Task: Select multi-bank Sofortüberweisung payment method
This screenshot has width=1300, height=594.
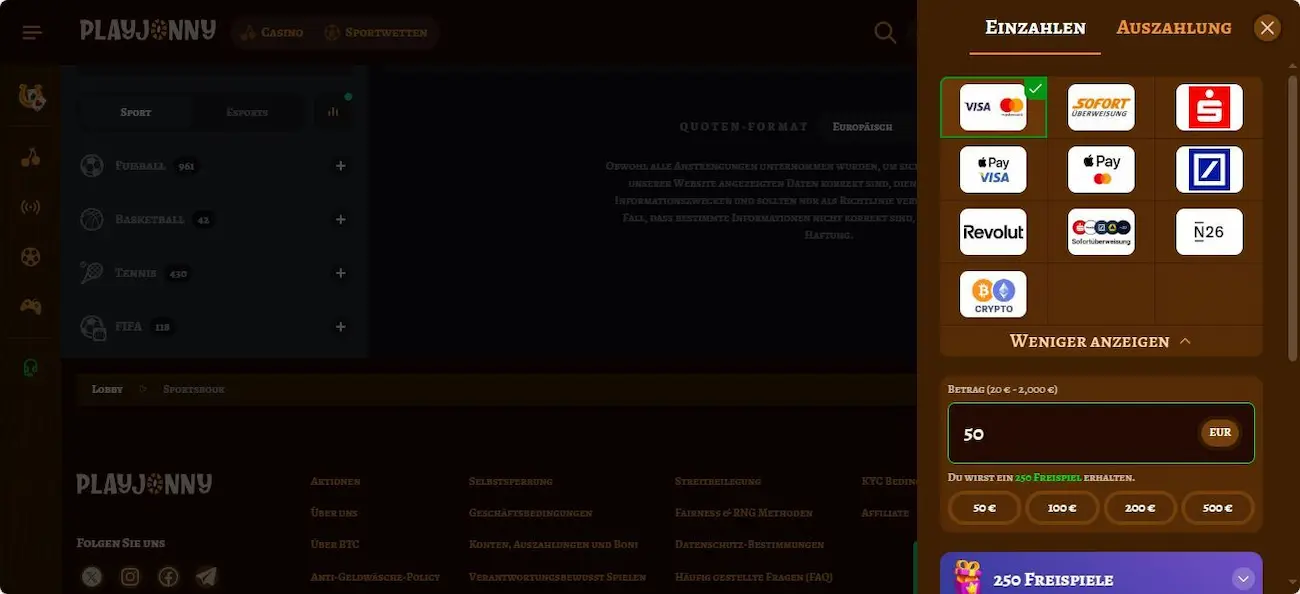Action: pyautogui.click(x=1101, y=232)
